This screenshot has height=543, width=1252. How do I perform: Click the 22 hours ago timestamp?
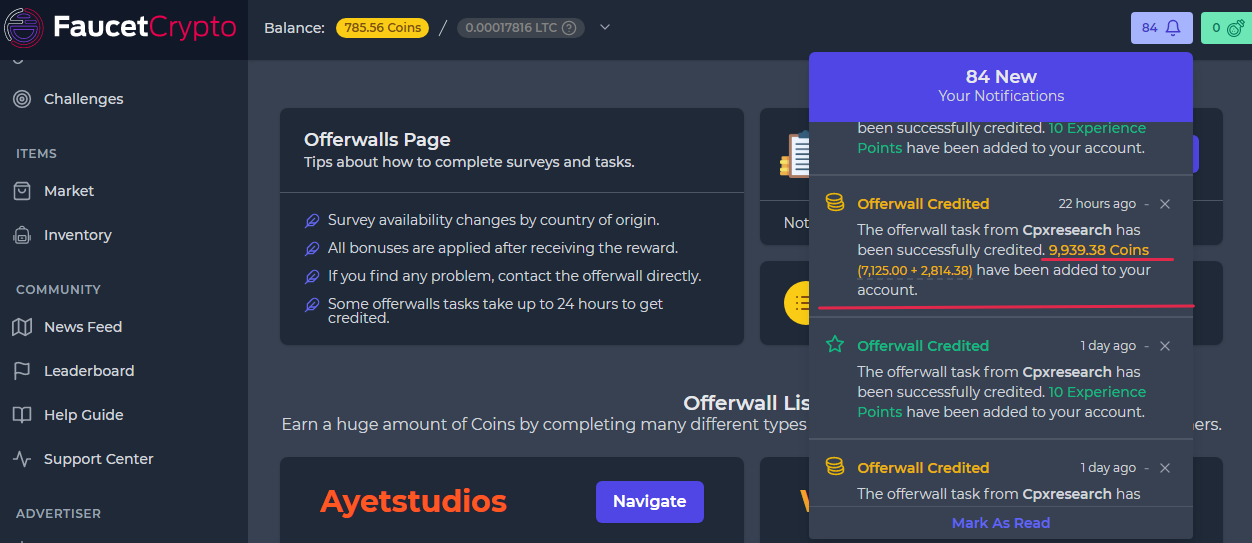coord(1097,204)
